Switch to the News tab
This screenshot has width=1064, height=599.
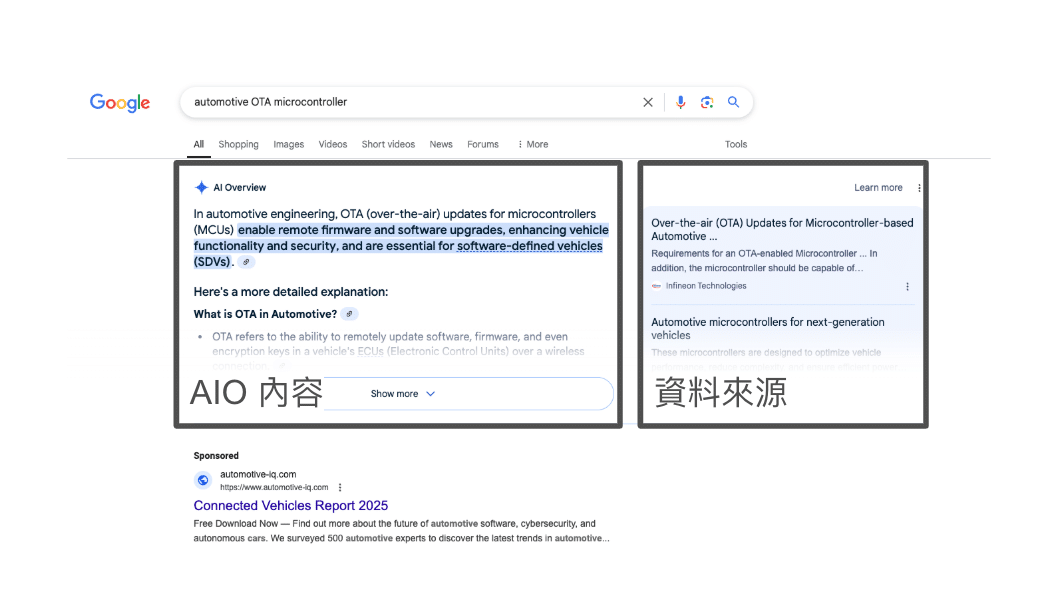[x=441, y=144]
